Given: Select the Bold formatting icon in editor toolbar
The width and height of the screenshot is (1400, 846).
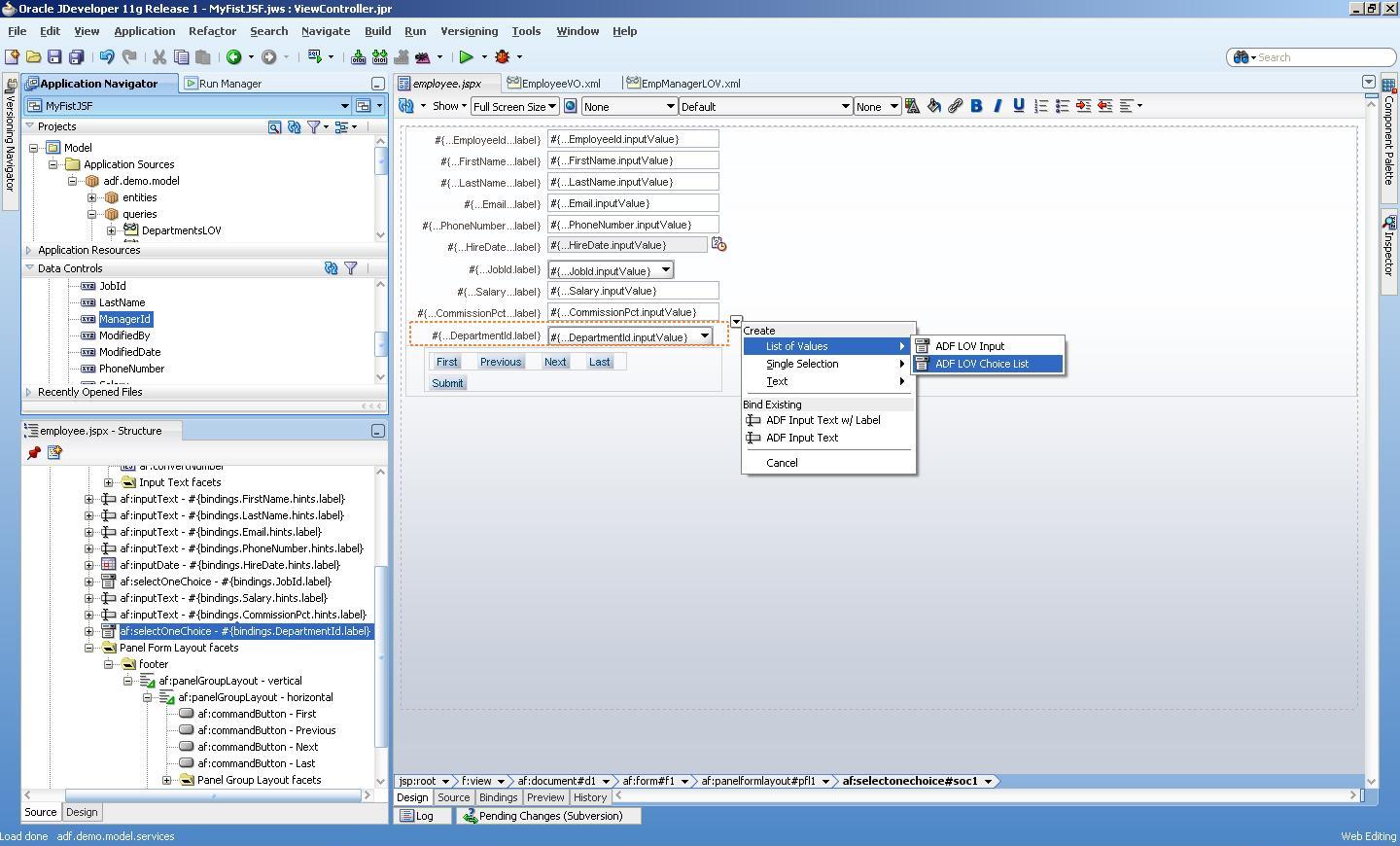Looking at the screenshot, I should pos(976,106).
